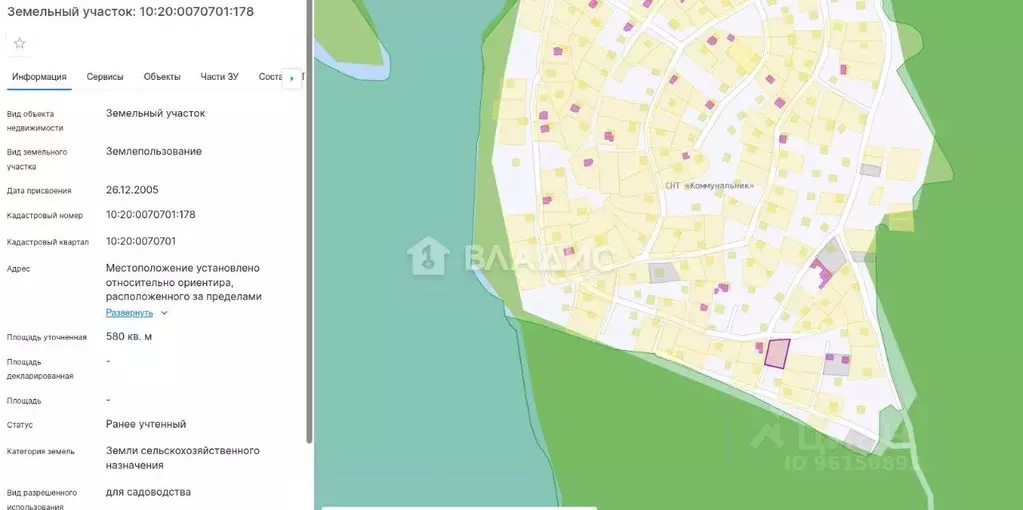
Task: Click the Кадастровый квартал value 10:20:0070701
Action: point(140,241)
